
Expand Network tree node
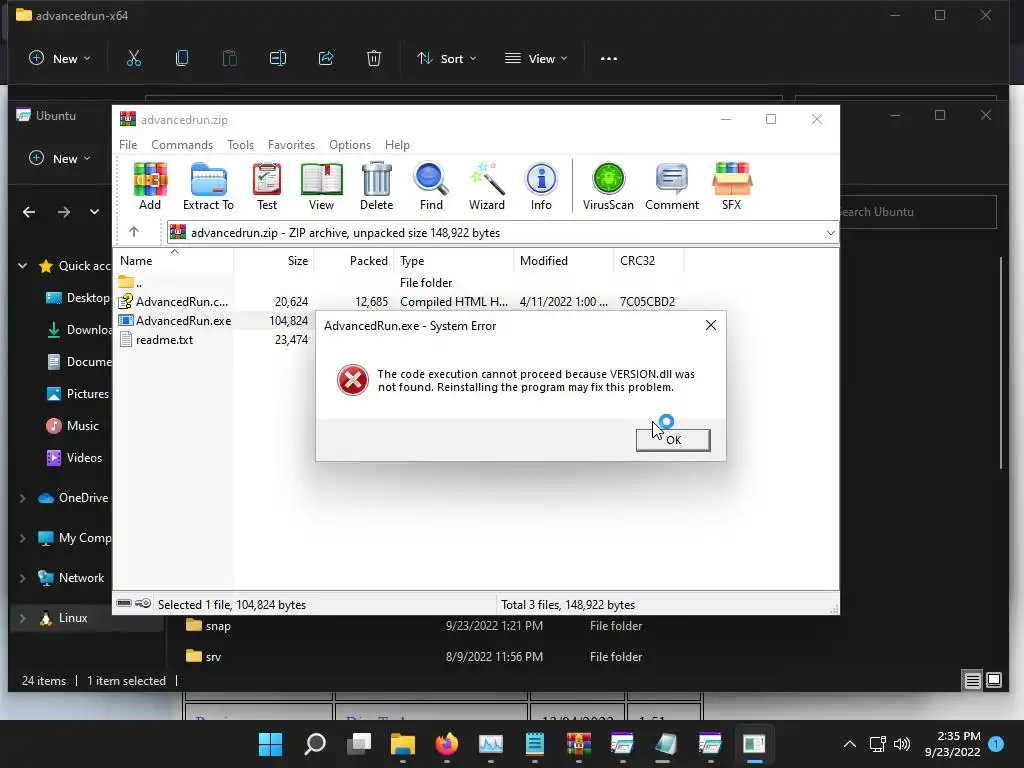click(23, 578)
